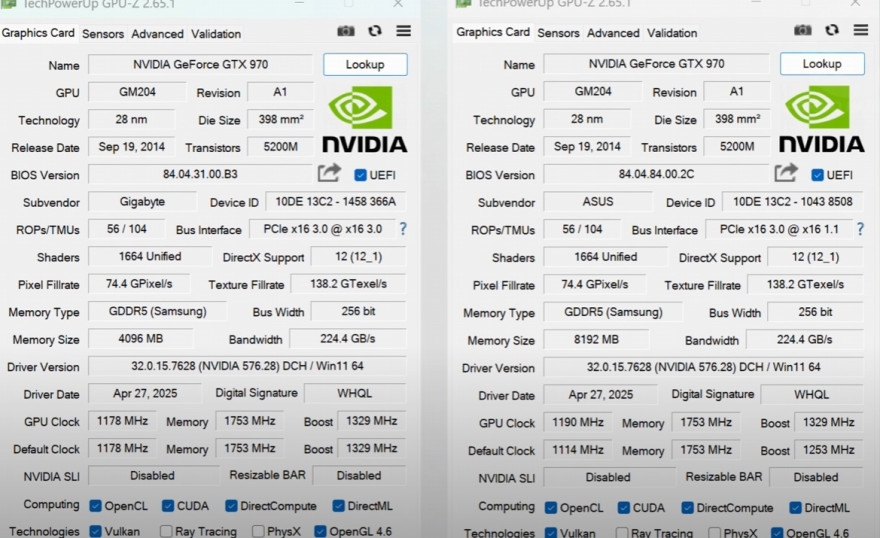Click the screenshot camera icon in left GPU-Z window

tap(346, 31)
